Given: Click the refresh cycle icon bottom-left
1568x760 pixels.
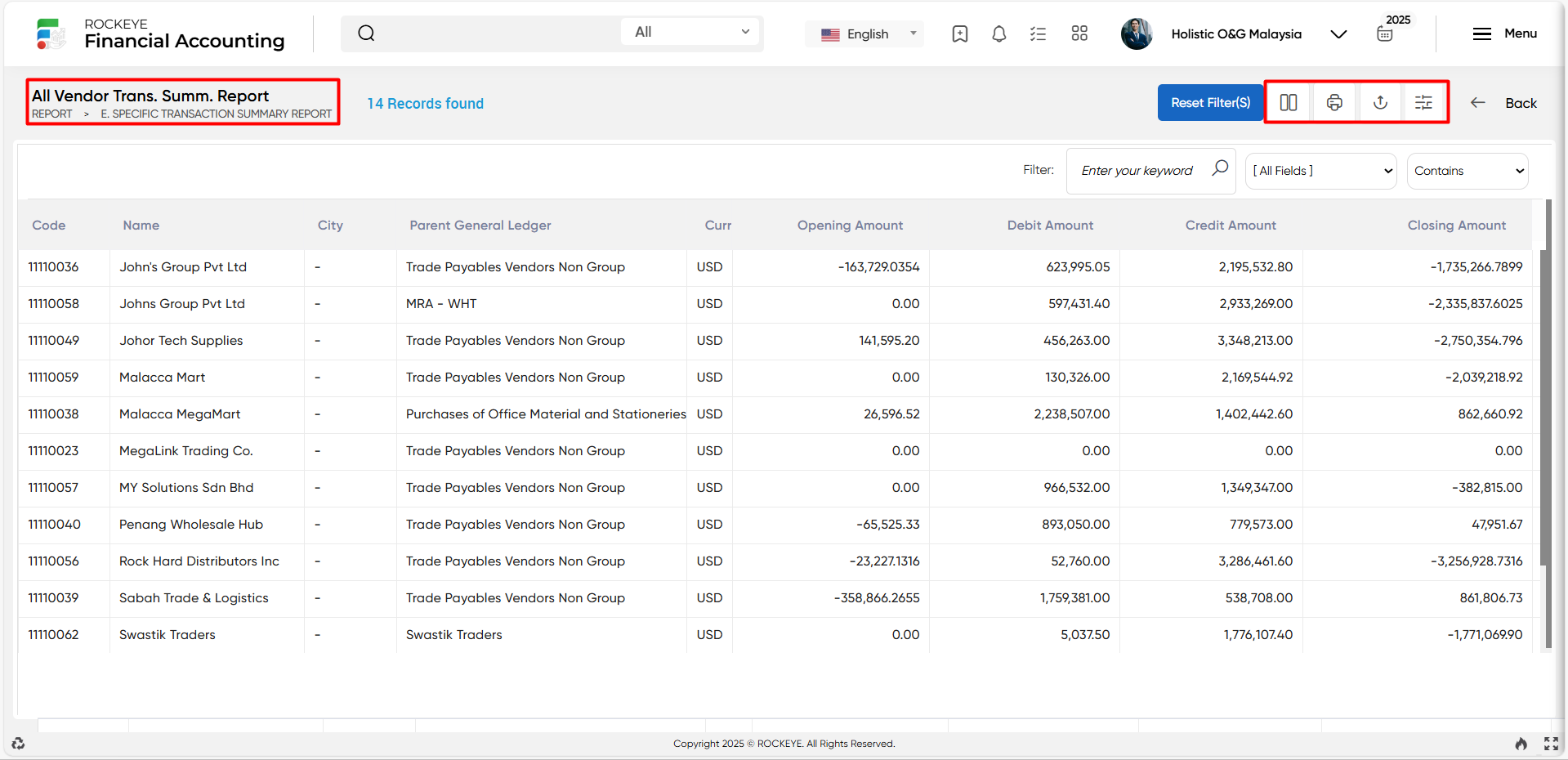Looking at the screenshot, I should coord(18,744).
